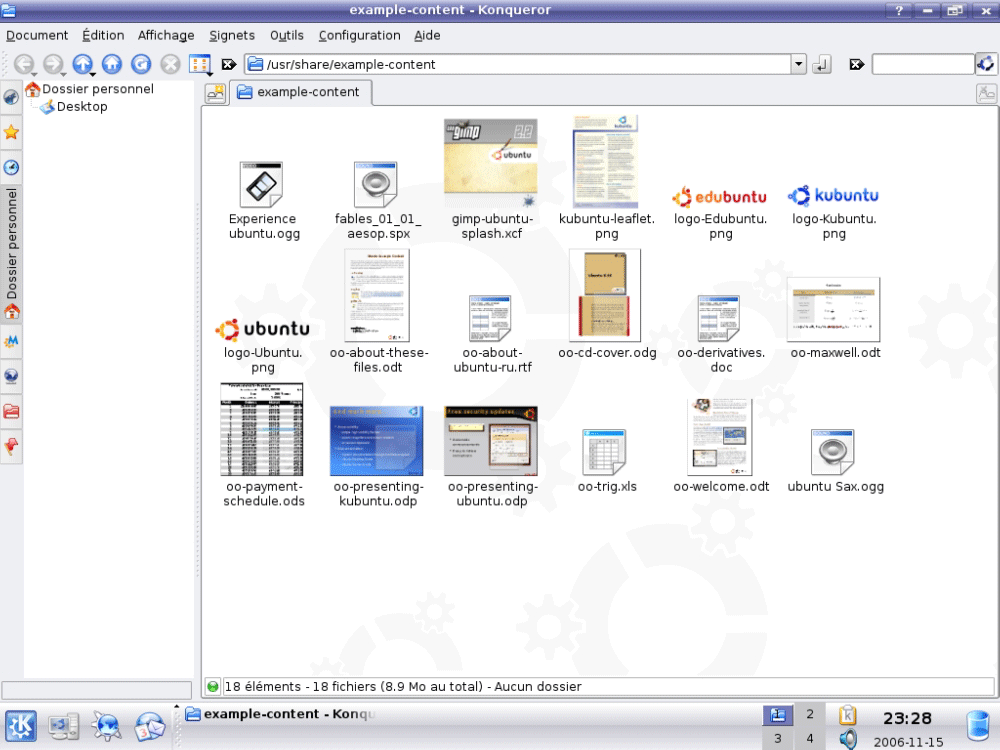
Task: Click the green status indicator in the status bar
Action: 213,687
